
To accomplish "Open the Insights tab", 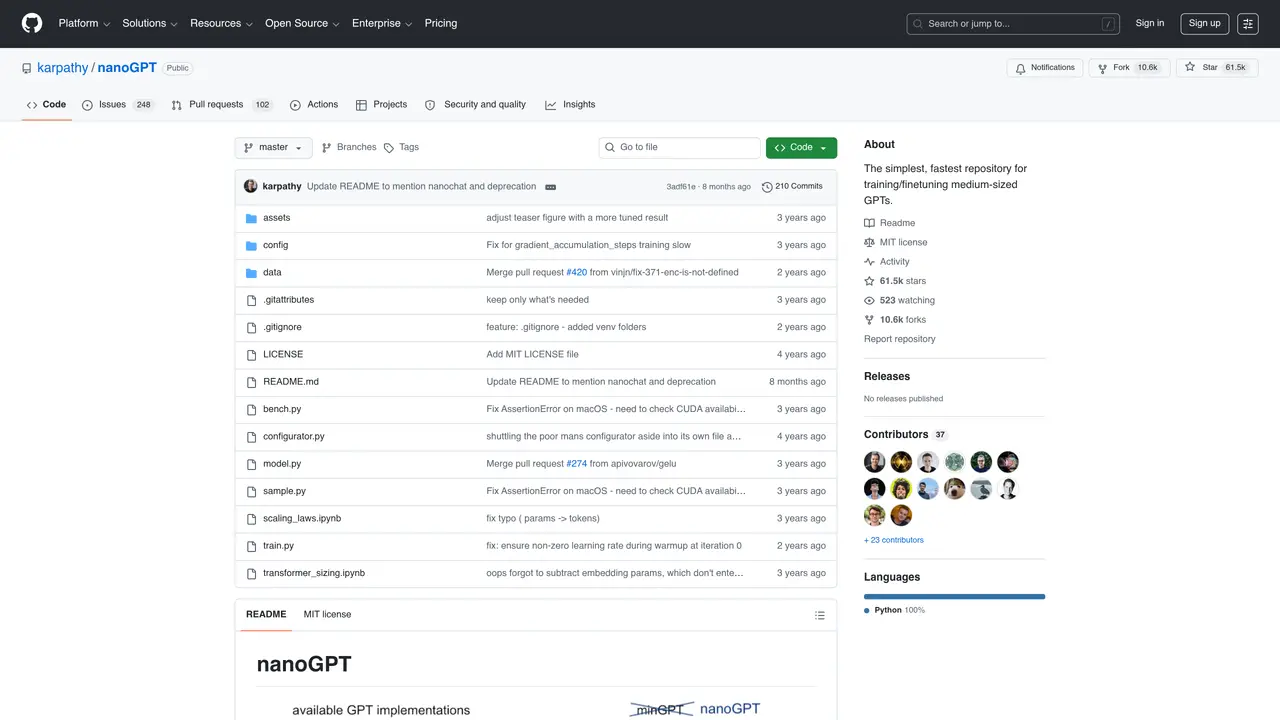I will click(x=570, y=105).
